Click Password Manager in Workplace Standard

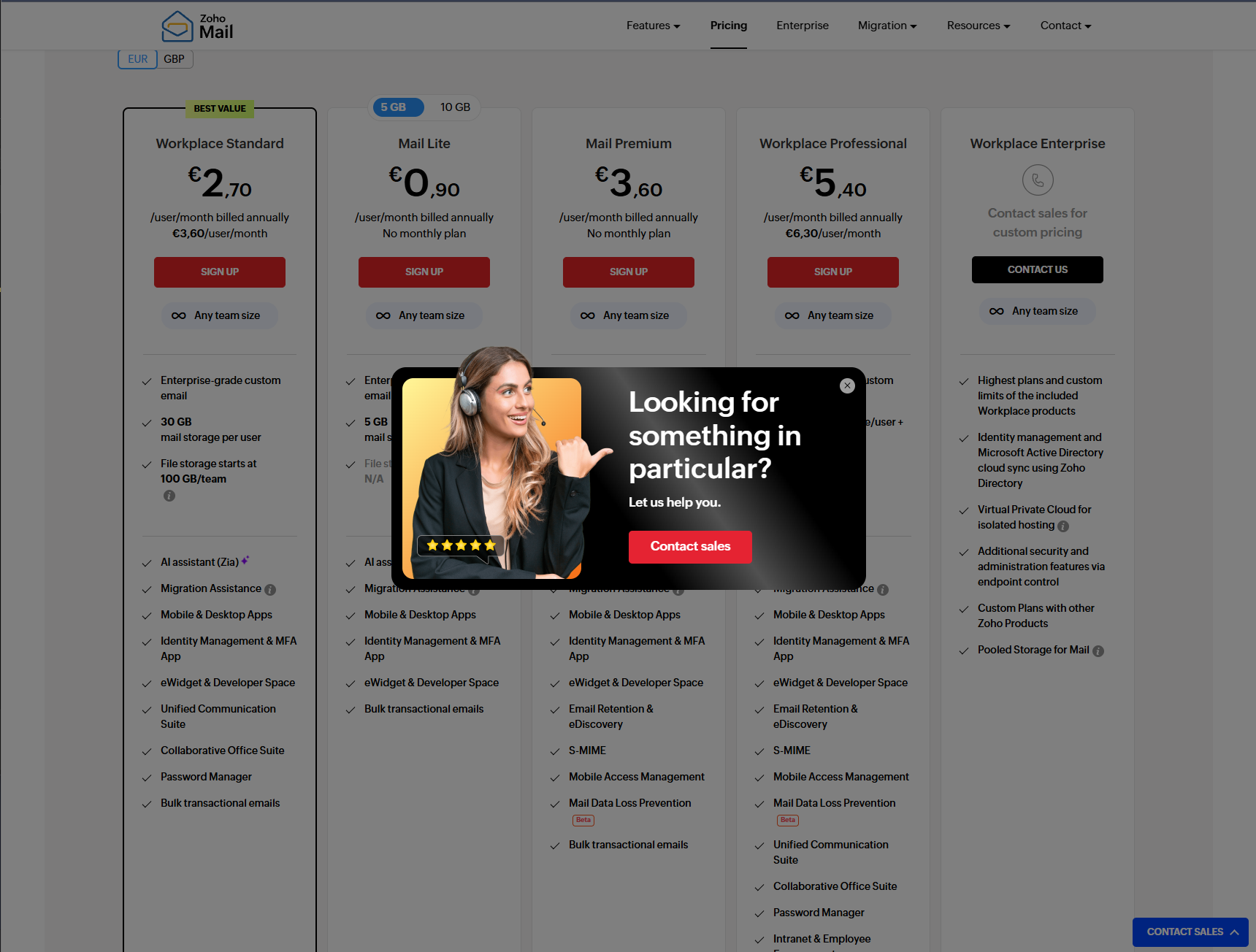click(206, 777)
